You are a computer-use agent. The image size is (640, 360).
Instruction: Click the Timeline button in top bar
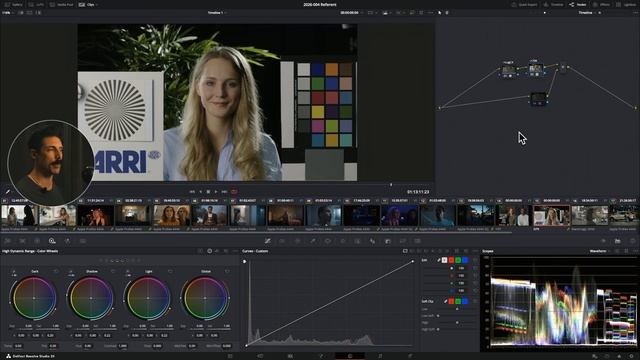pyautogui.click(x=553, y=4)
